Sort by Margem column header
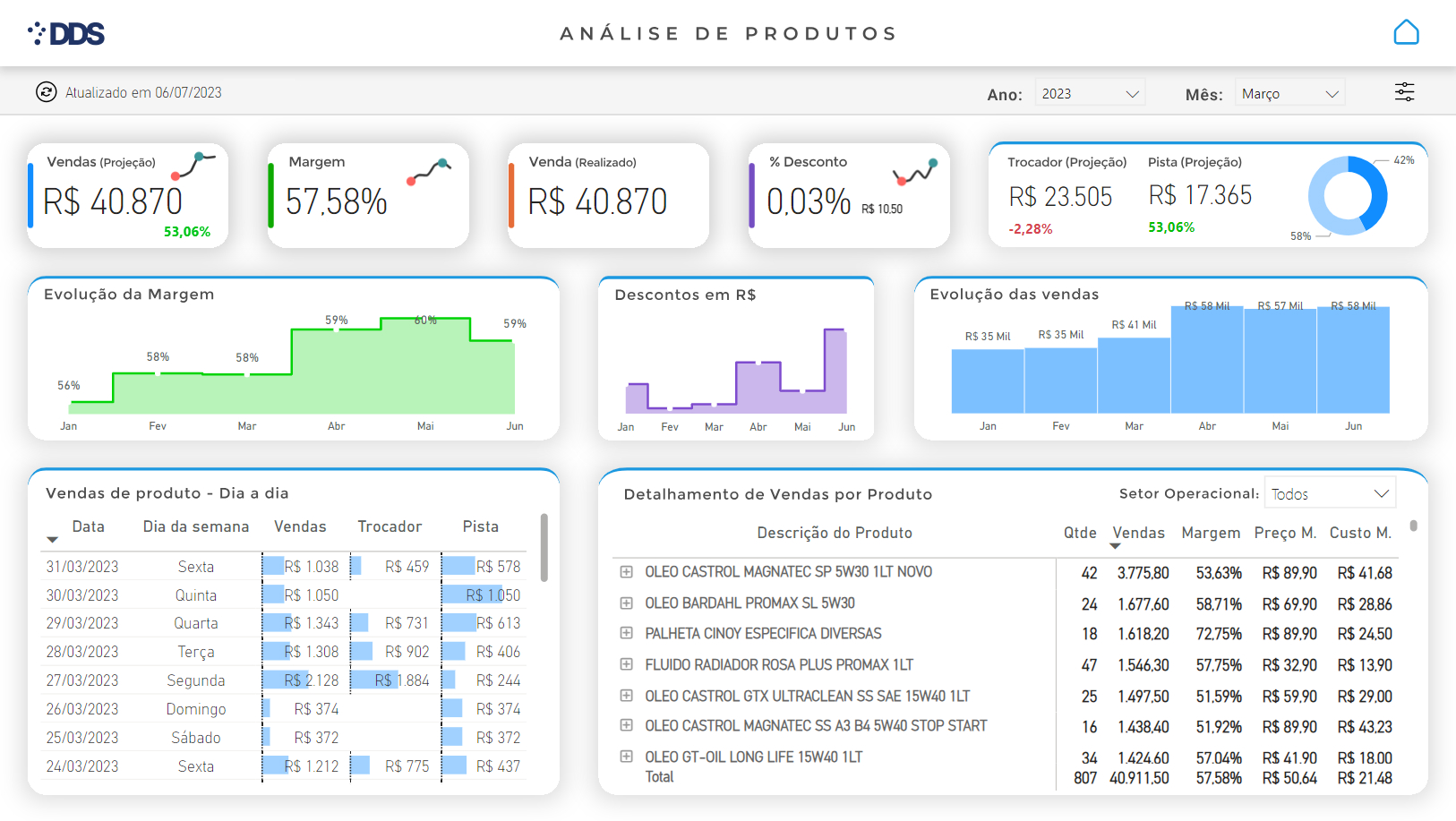Screen dimensions: 1456x821 1211,533
